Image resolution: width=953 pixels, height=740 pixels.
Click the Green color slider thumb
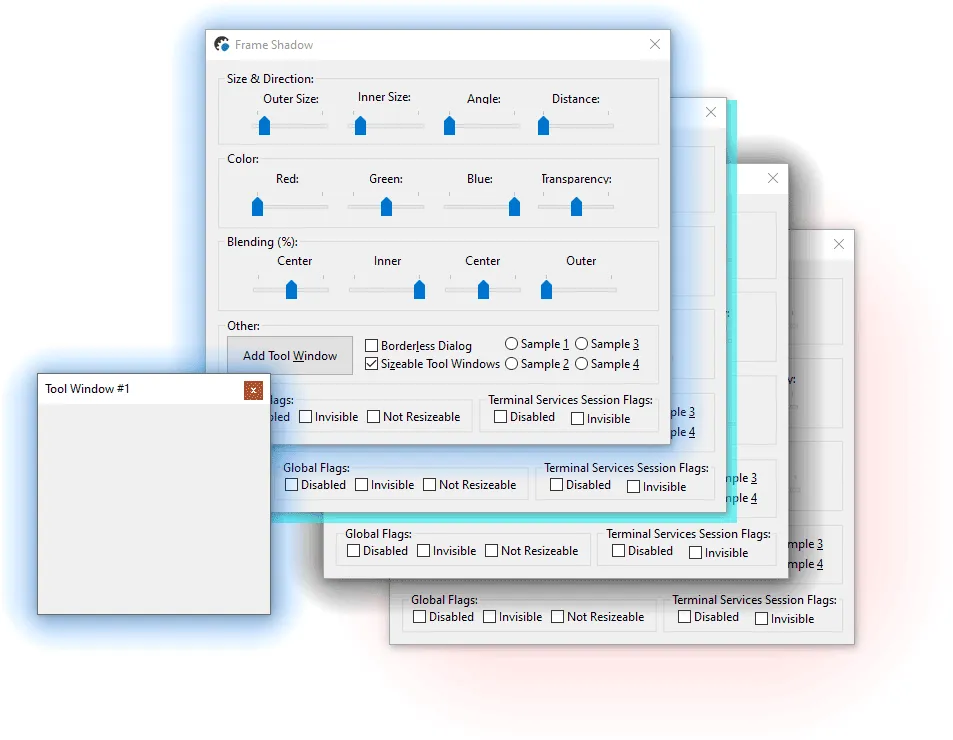pyautogui.click(x=386, y=206)
